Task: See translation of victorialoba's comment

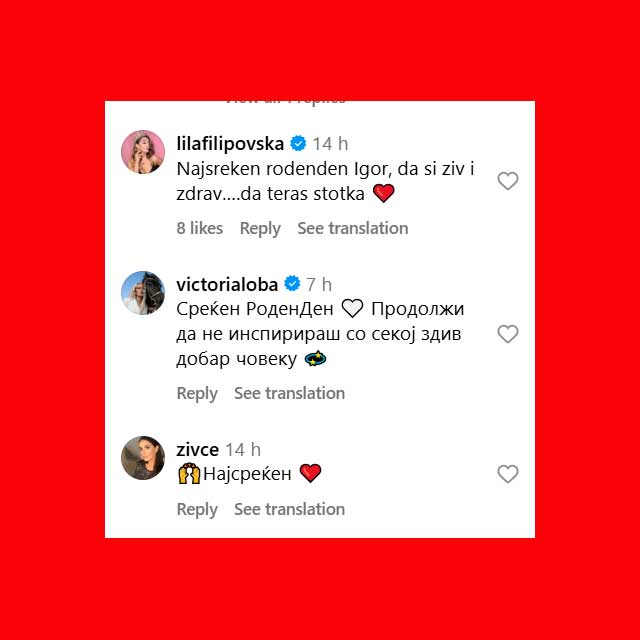Action: click(x=289, y=393)
